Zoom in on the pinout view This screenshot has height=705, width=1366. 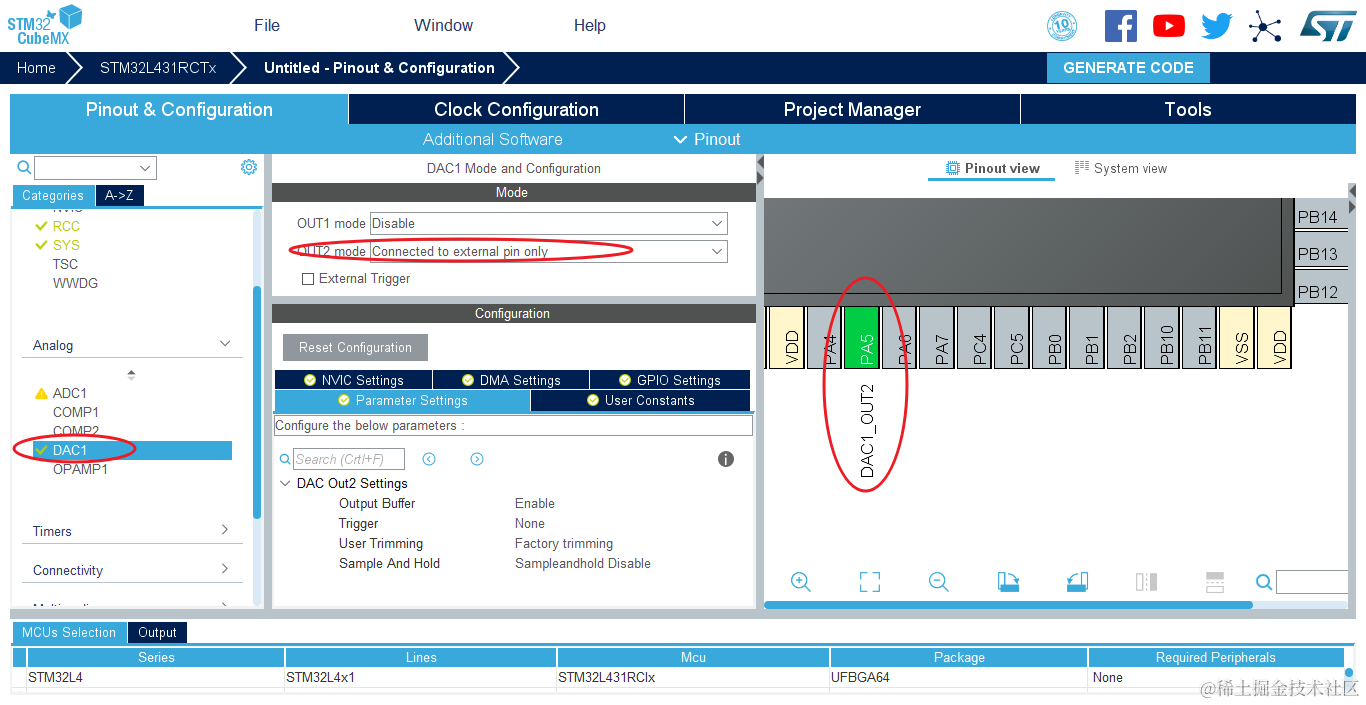(800, 582)
